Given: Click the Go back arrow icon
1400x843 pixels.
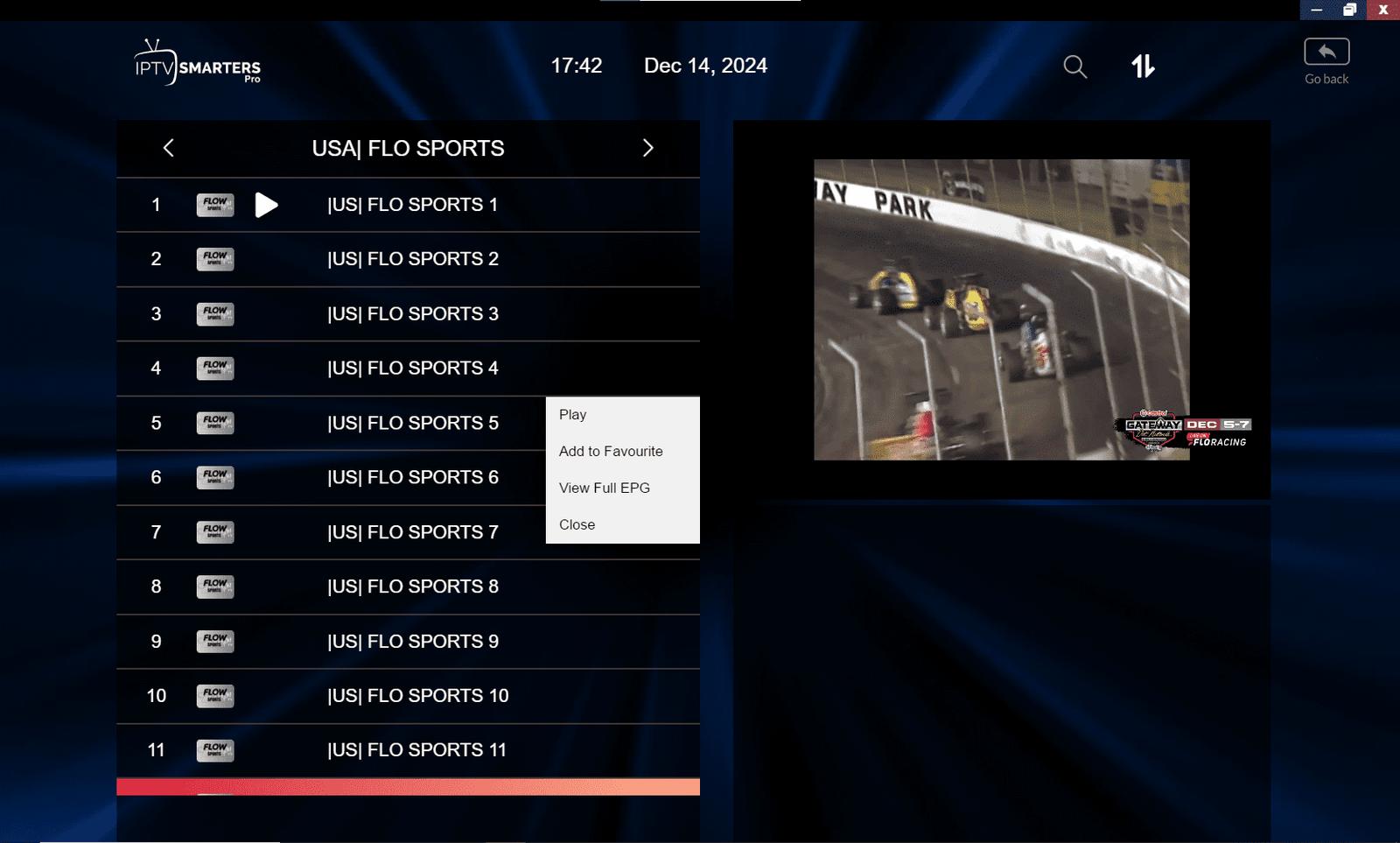Looking at the screenshot, I should point(1326,52).
